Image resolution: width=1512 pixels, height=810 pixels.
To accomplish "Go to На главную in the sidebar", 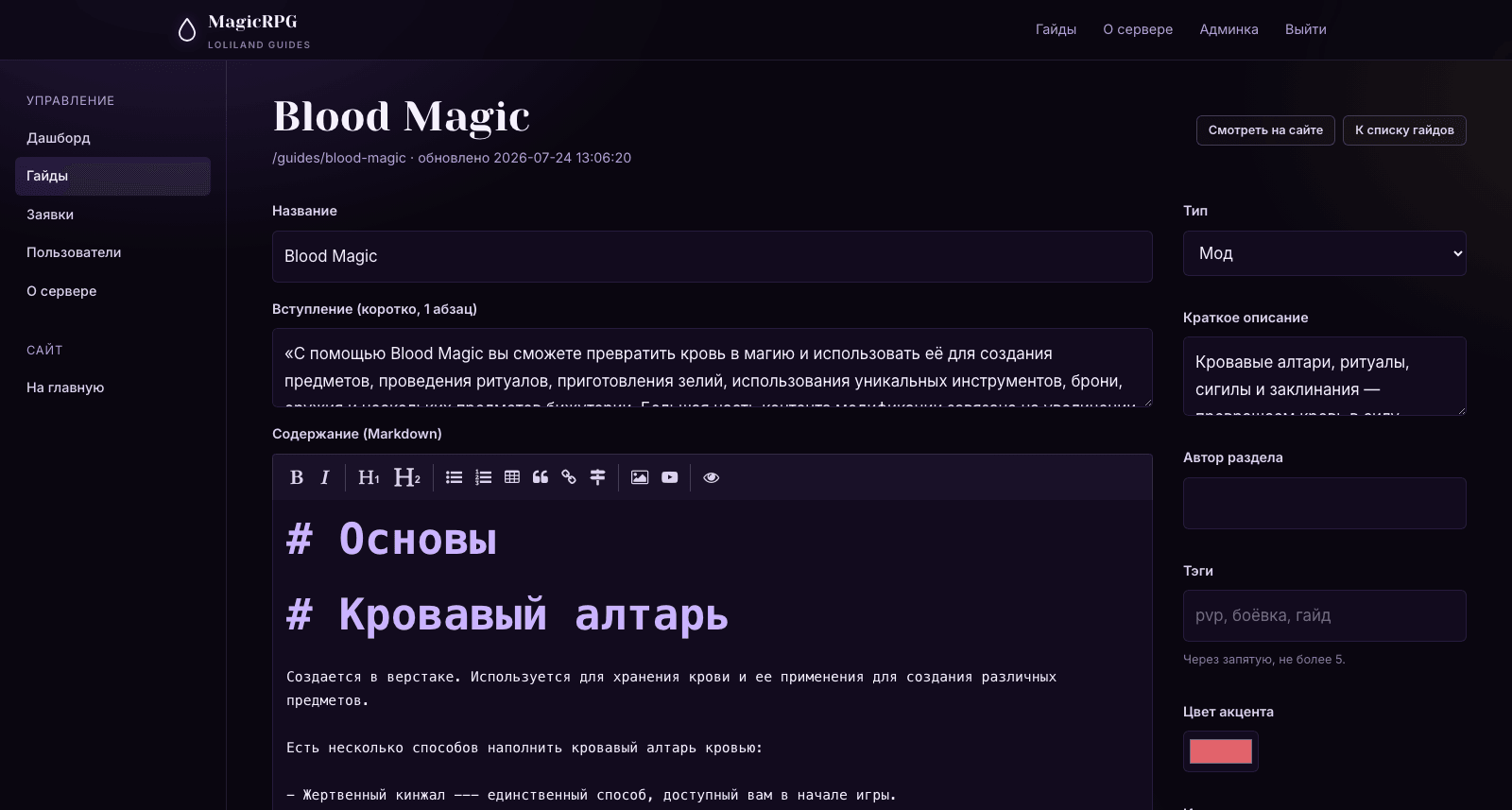I will (112, 388).
